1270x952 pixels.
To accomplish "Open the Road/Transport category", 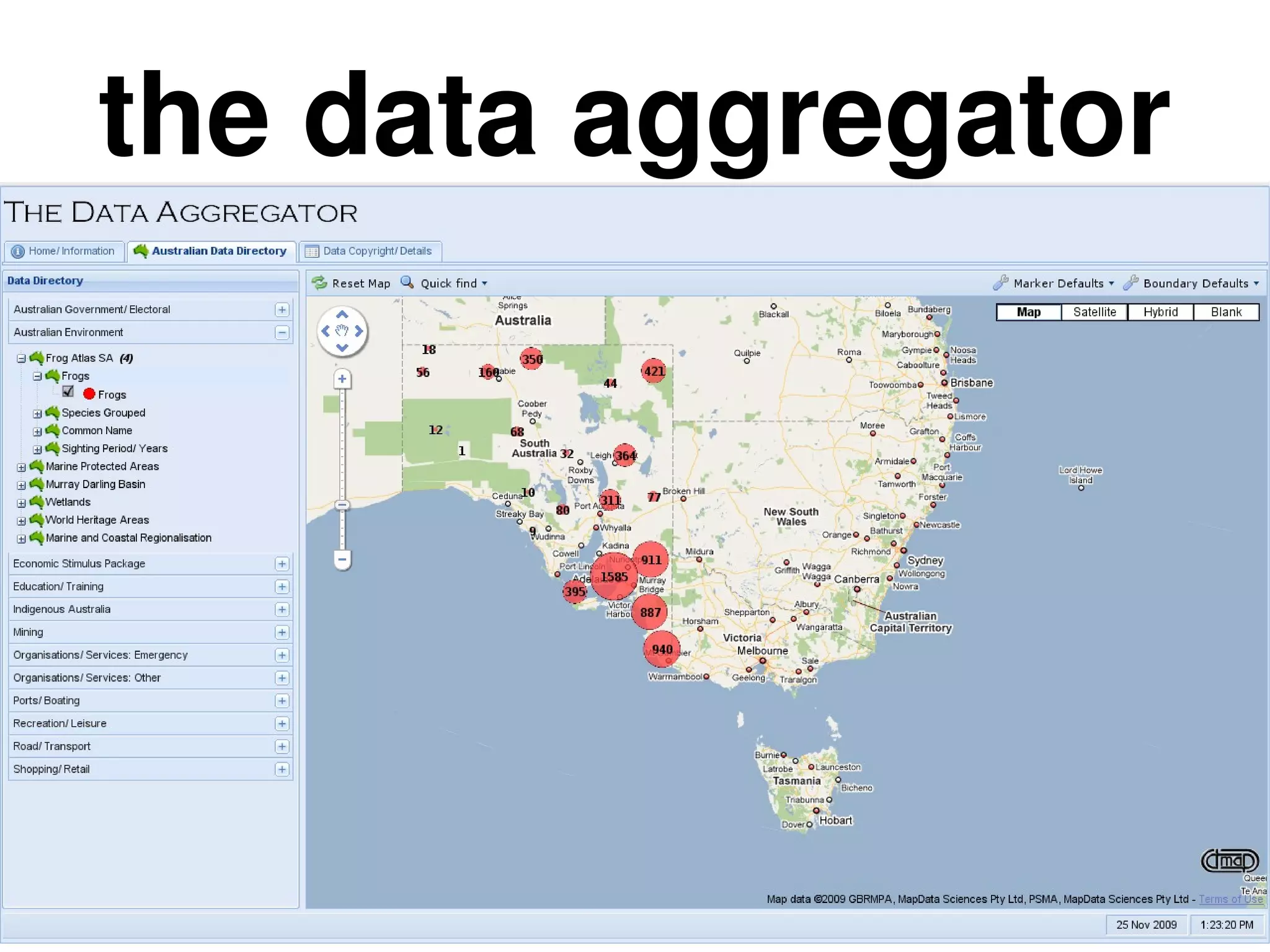I will [151, 747].
